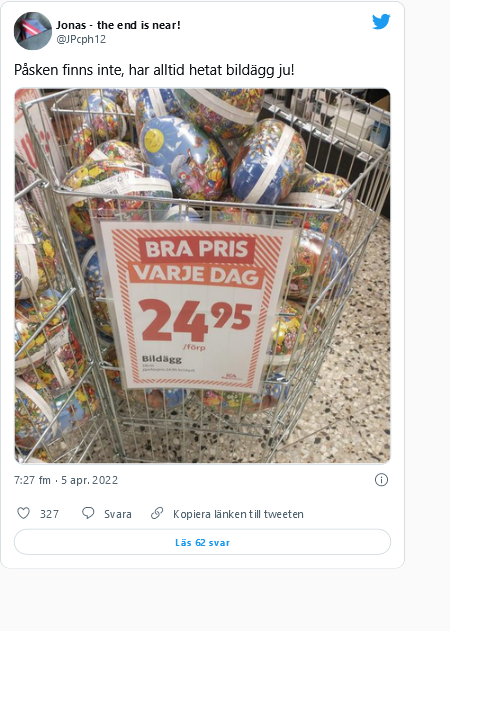Click the 24.95 price in the photo

pyautogui.click(x=195, y=319)
